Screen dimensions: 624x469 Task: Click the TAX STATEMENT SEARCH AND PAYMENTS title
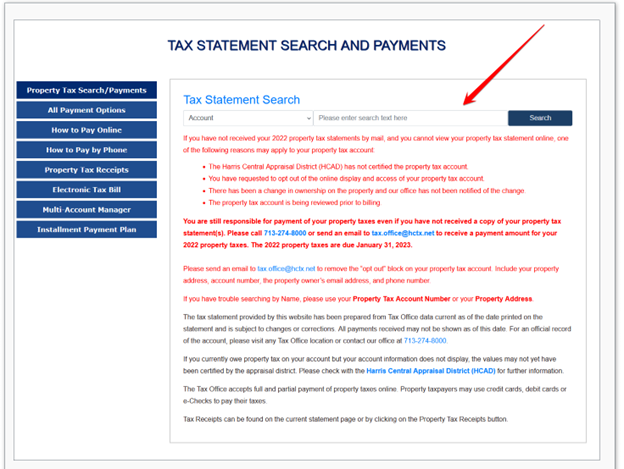coord(306,46)
